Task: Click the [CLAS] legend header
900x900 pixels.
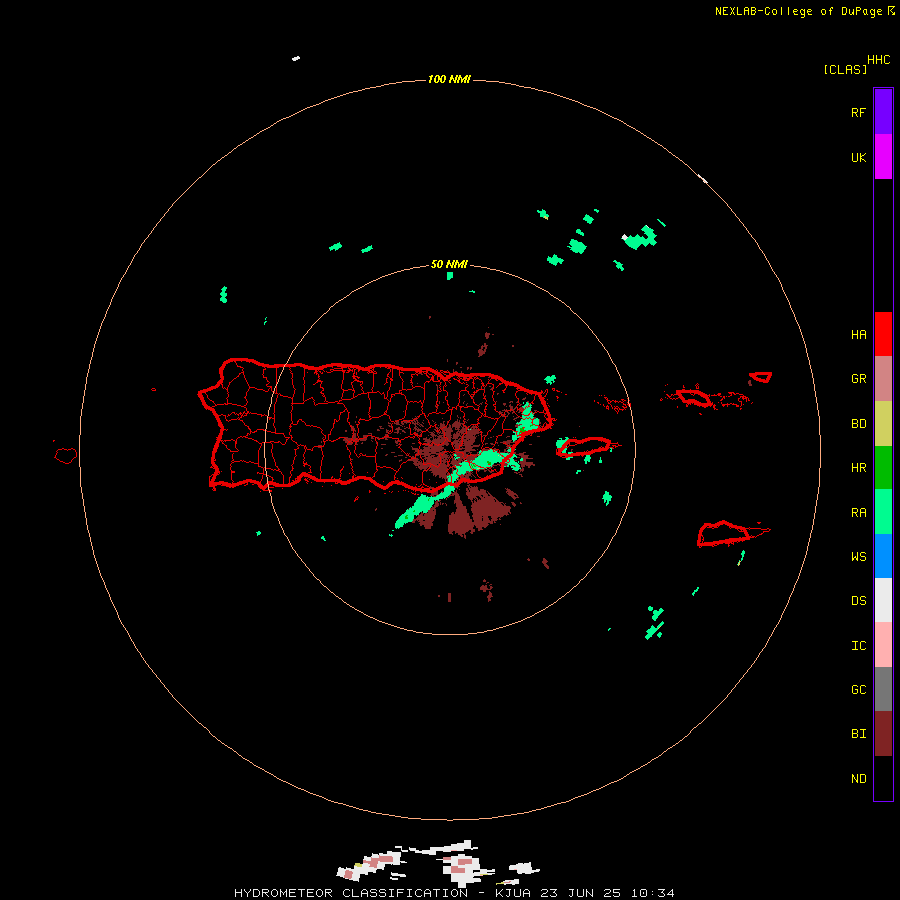Action: [845, 69]
